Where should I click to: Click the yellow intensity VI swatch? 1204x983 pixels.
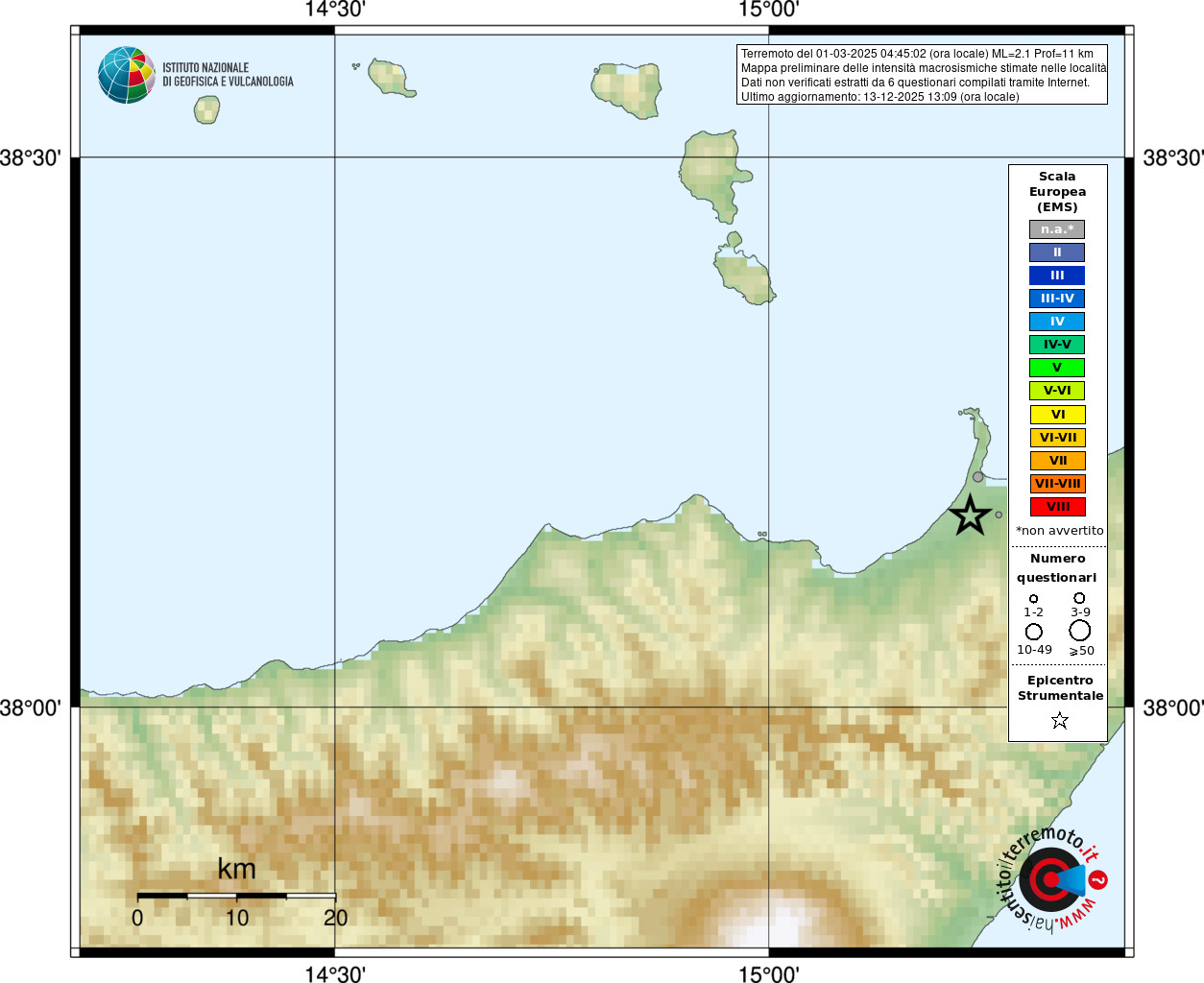[x=1057, y=415]
